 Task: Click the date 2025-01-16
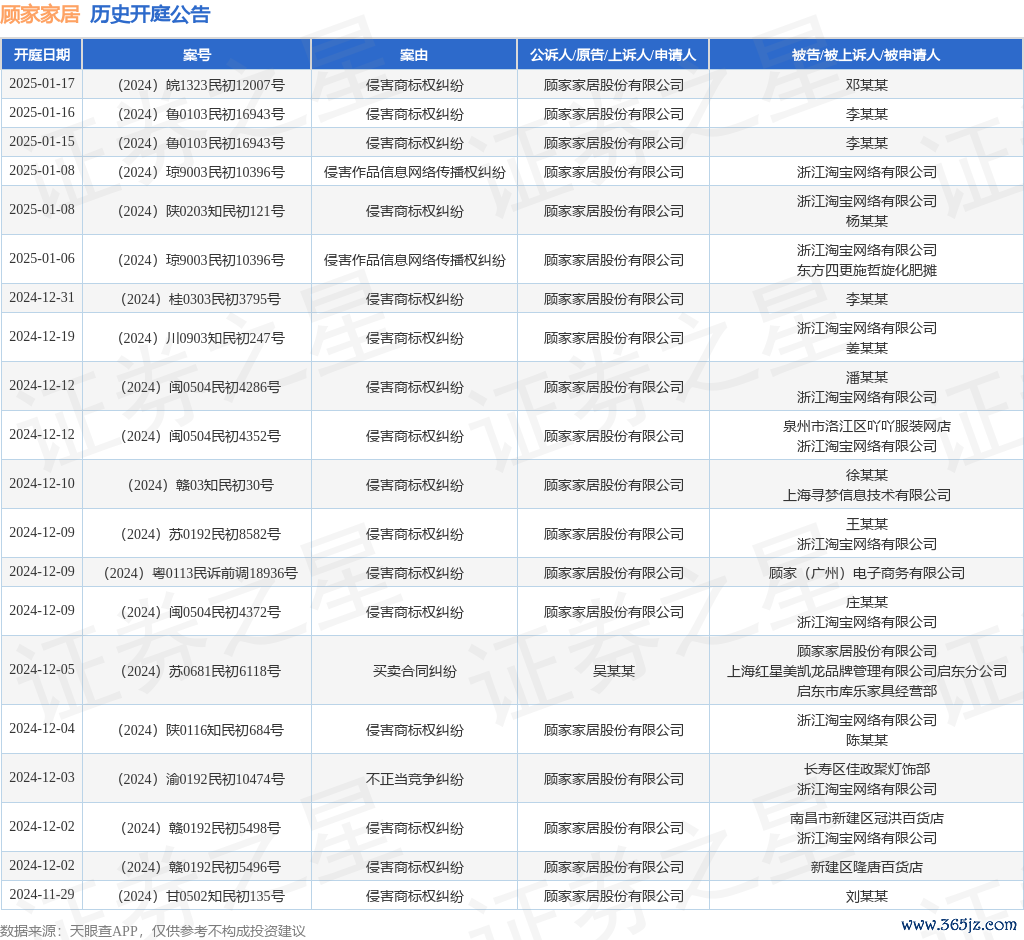42,112
